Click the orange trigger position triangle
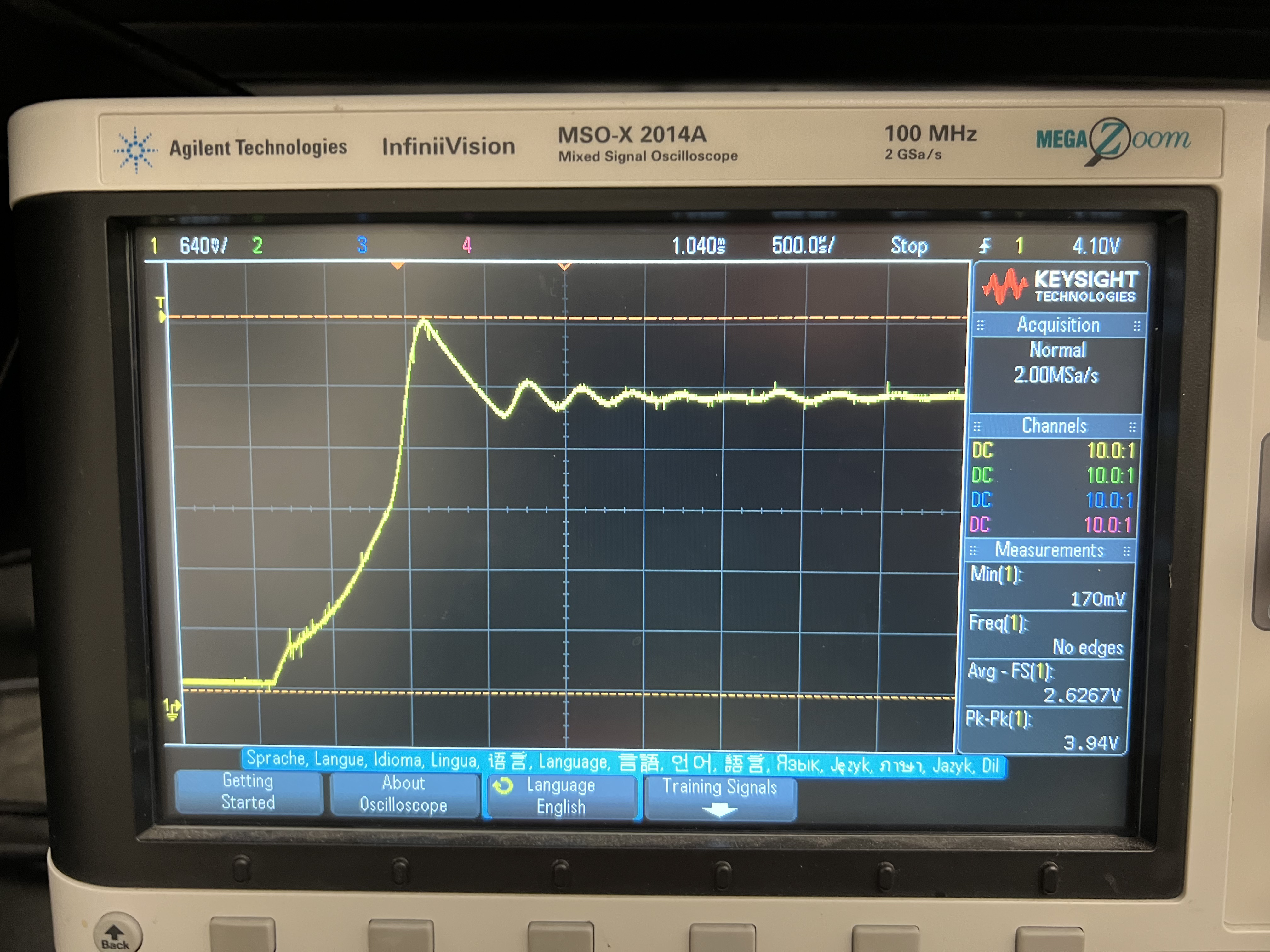This screenshot has height=952, width=1270. [x=397, y=266]
